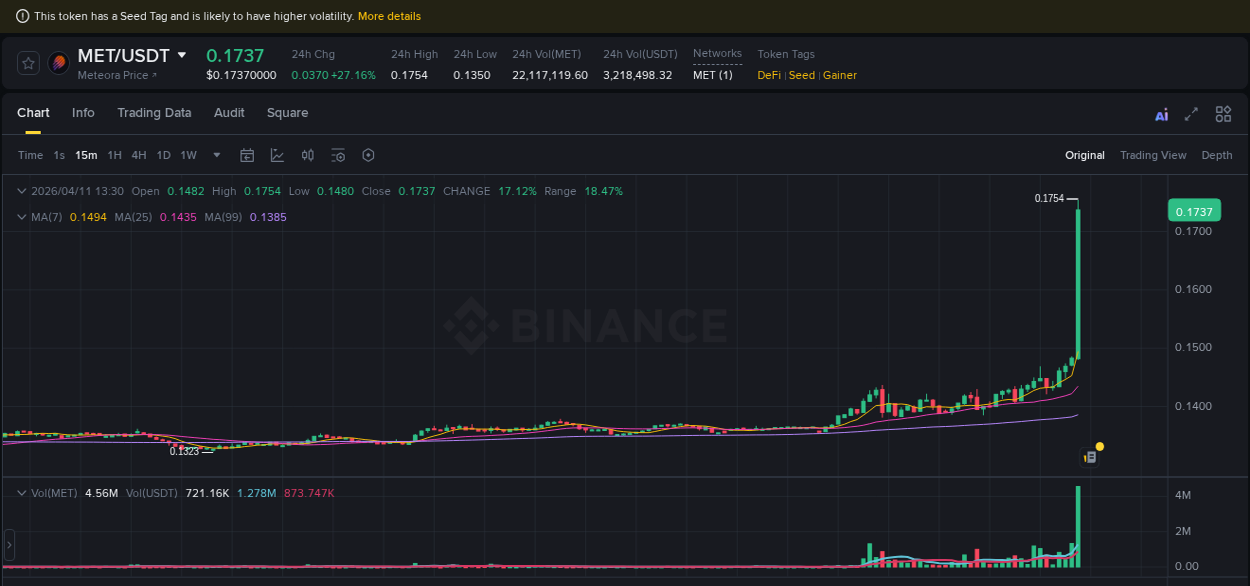Click the small document icon under the chart
Screen dimensions: 1250x586
1090,457
